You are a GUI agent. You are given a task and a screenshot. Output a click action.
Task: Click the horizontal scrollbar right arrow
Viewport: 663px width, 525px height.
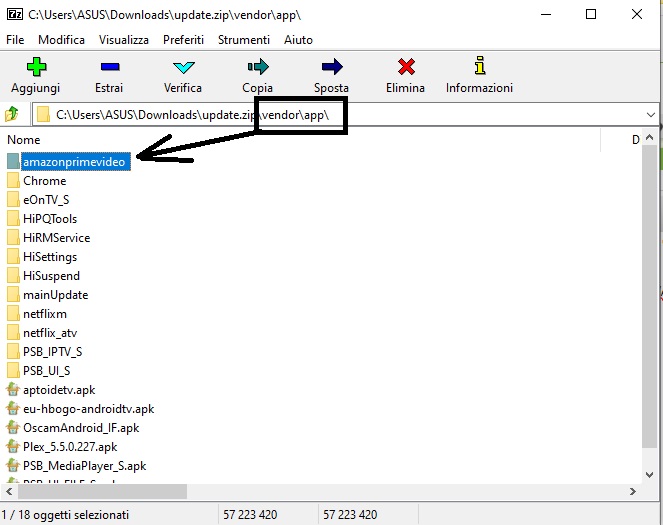(633, 492)
